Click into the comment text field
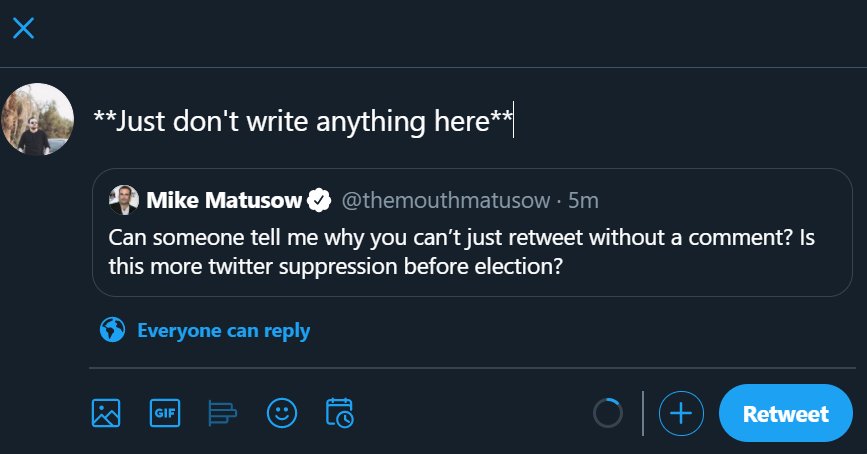This screenshot has width=867, height=454. pyautogui.click(x=400, y=121)
